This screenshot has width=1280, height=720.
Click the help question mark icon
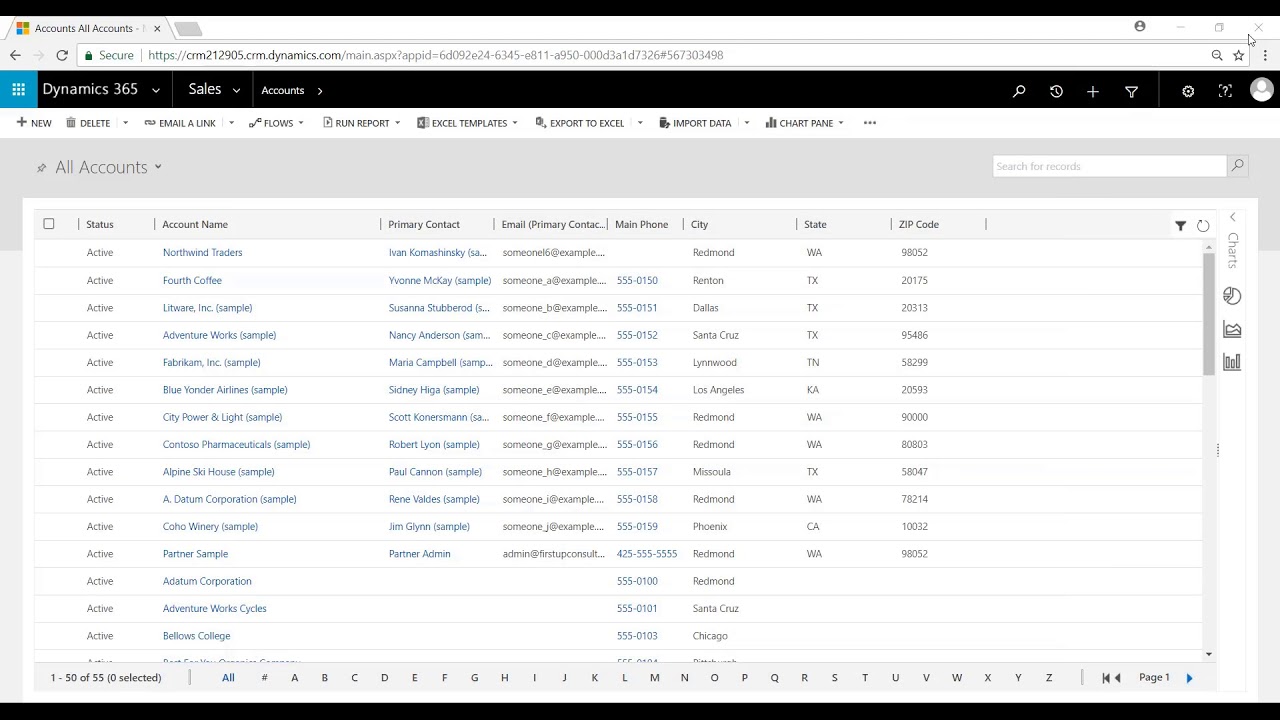(1225, 91)
